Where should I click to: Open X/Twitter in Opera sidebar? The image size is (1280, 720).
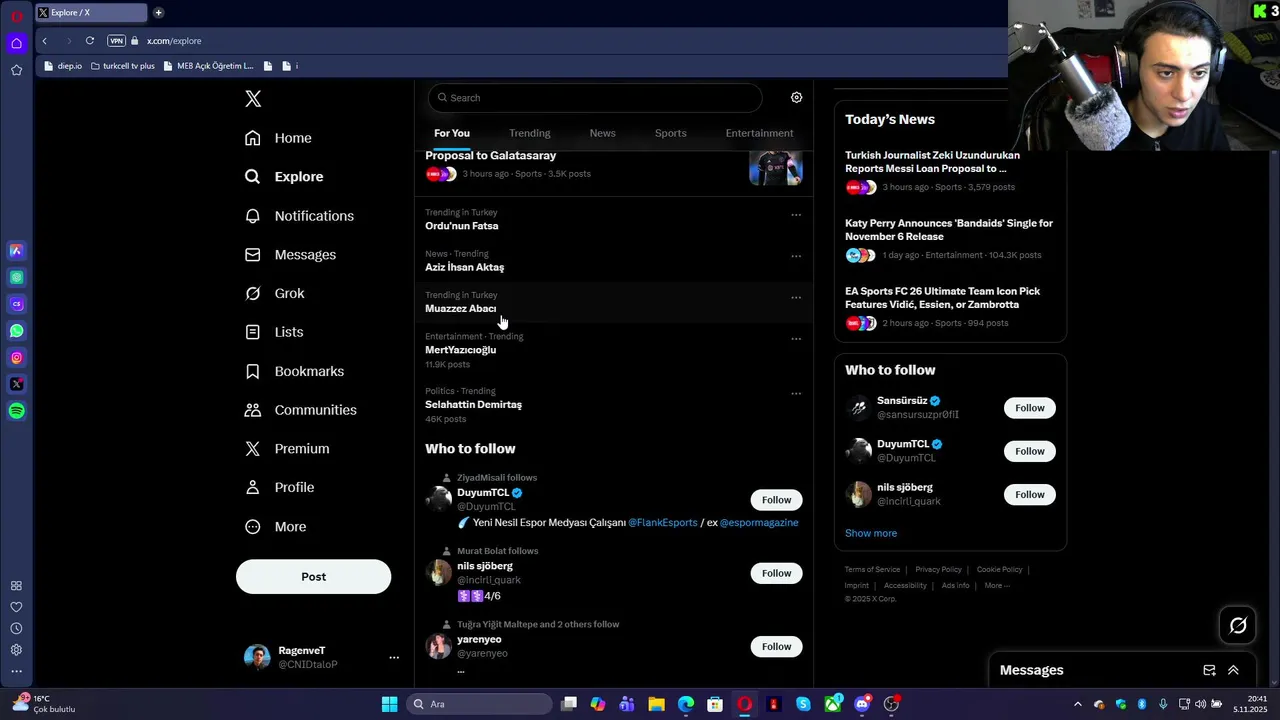click(x=16, y=384)
